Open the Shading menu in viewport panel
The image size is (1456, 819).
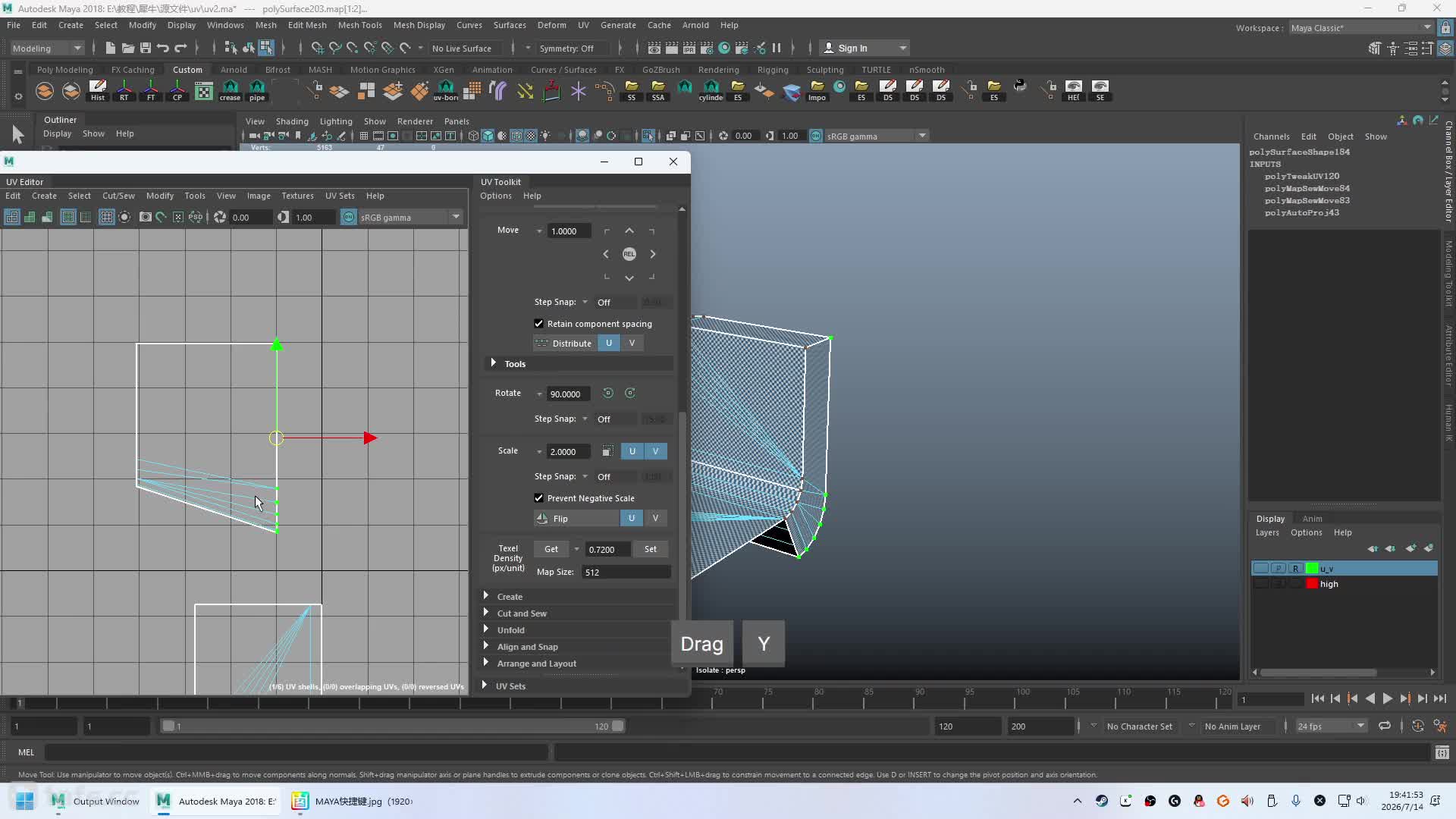292,121
